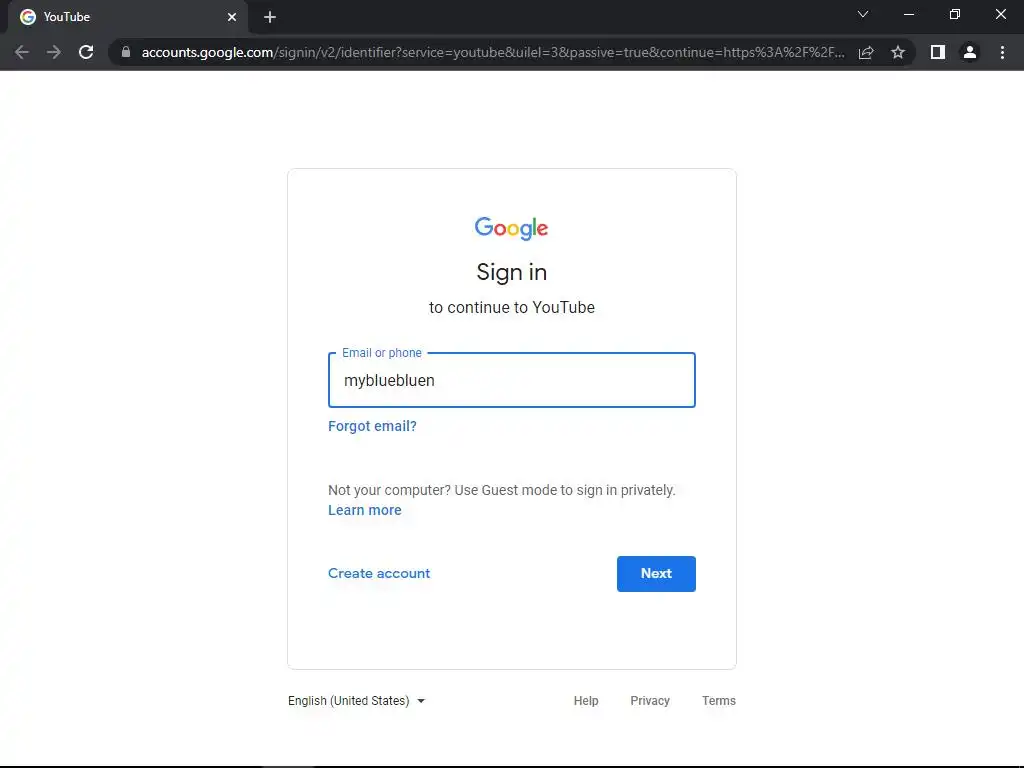This screenshot has width=1024, height=768.
Task: Click the 'Not your computer?' guest mode text
Action: point(502,490)
